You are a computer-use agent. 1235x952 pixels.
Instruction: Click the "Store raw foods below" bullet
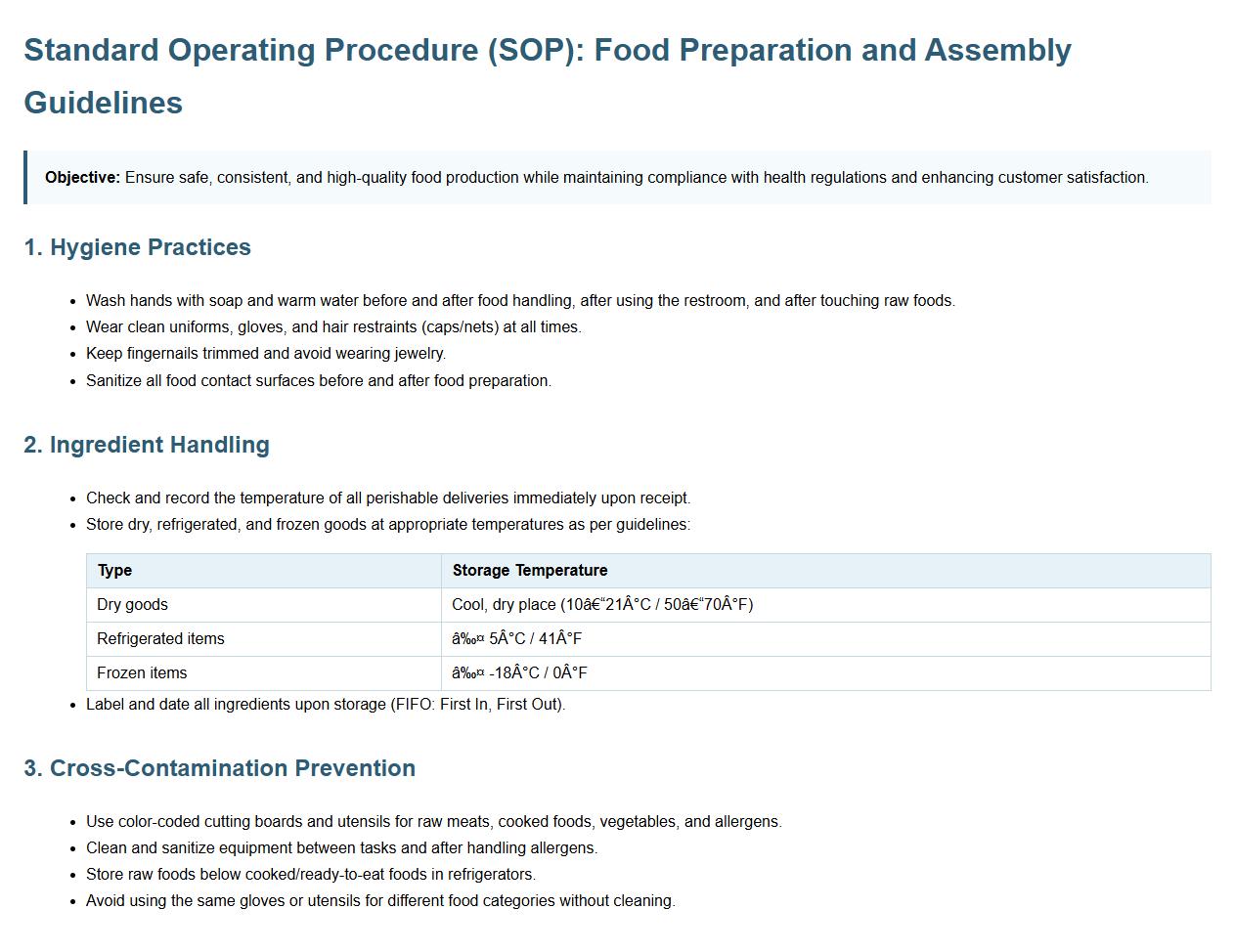click(x=311, y=875)
